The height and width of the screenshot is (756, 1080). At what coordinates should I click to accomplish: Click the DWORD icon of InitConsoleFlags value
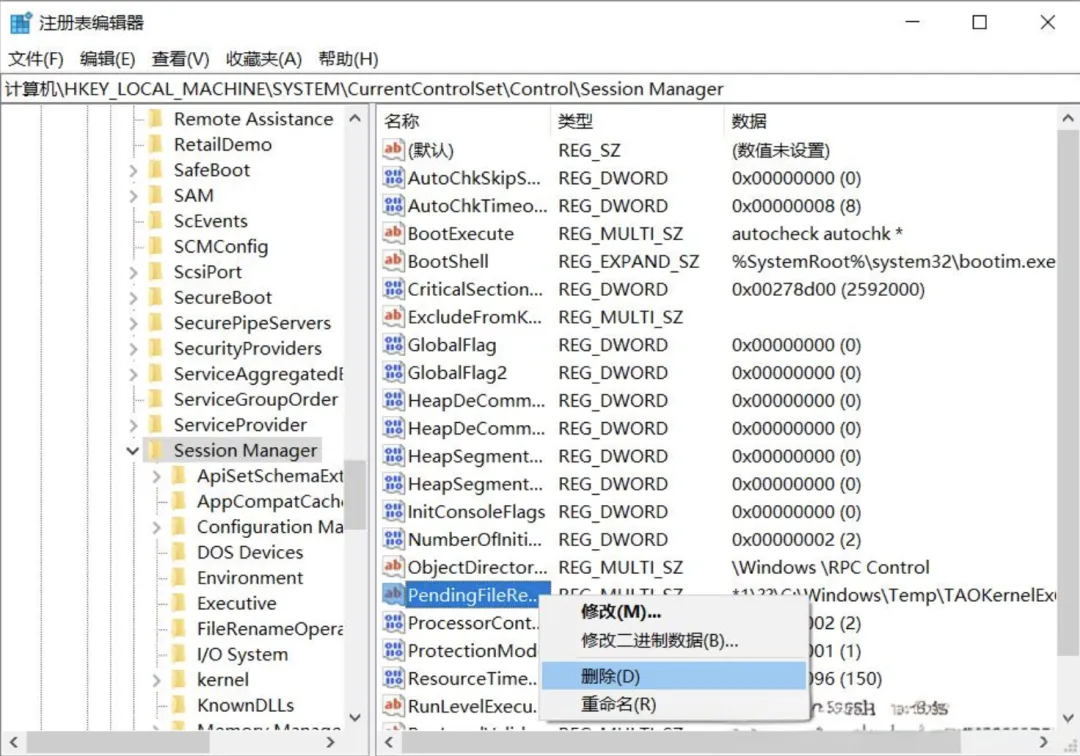(393, 512)
